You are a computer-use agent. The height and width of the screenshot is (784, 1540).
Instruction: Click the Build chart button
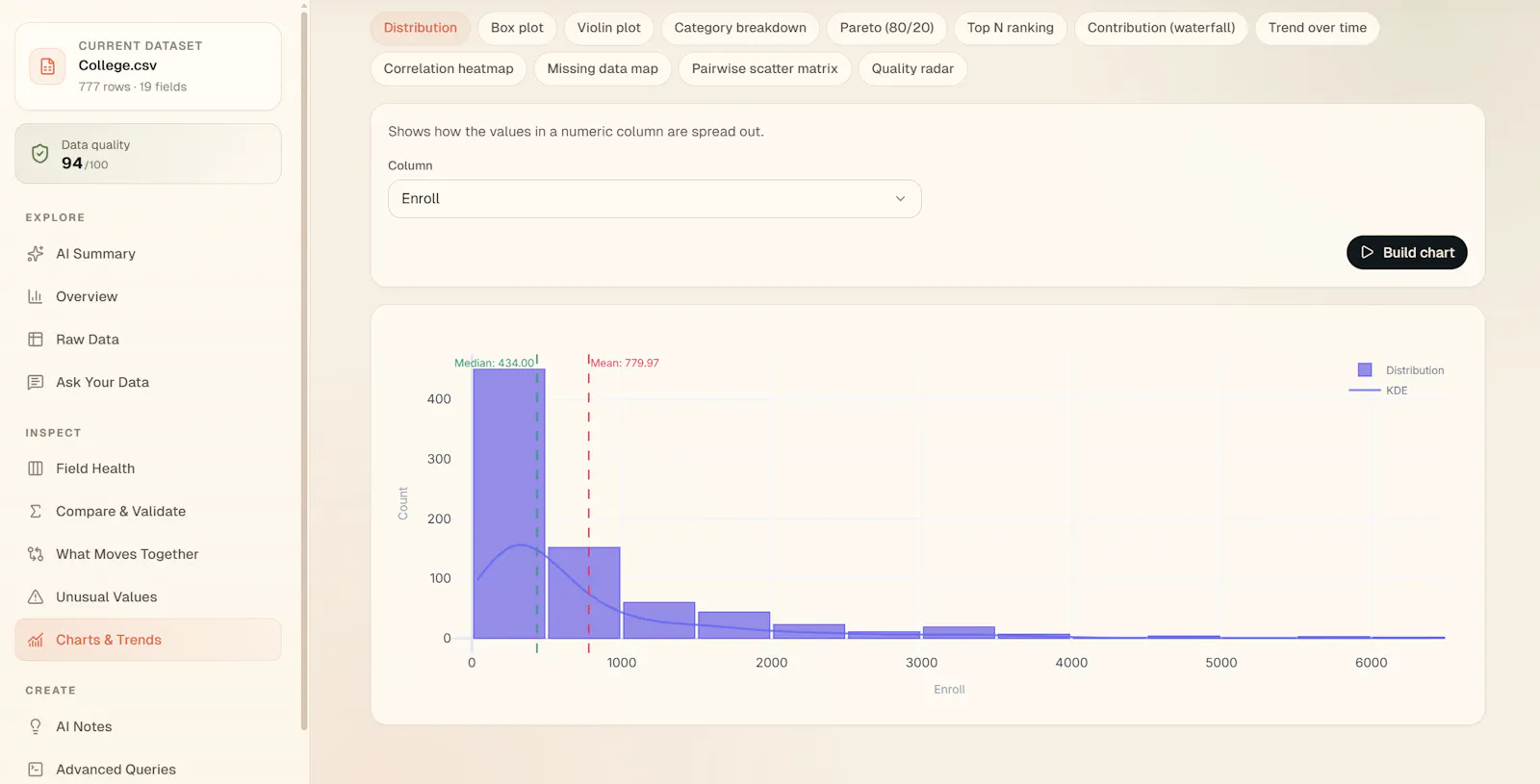[x=1406, y=252]
